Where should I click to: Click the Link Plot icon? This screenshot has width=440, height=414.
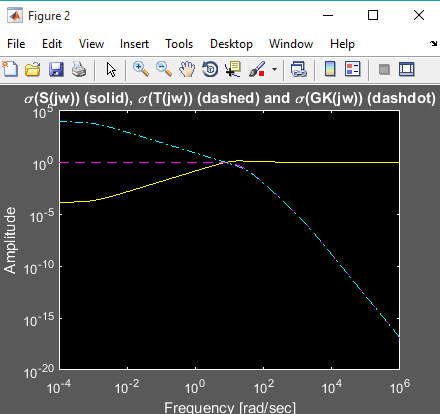[299, 69]
